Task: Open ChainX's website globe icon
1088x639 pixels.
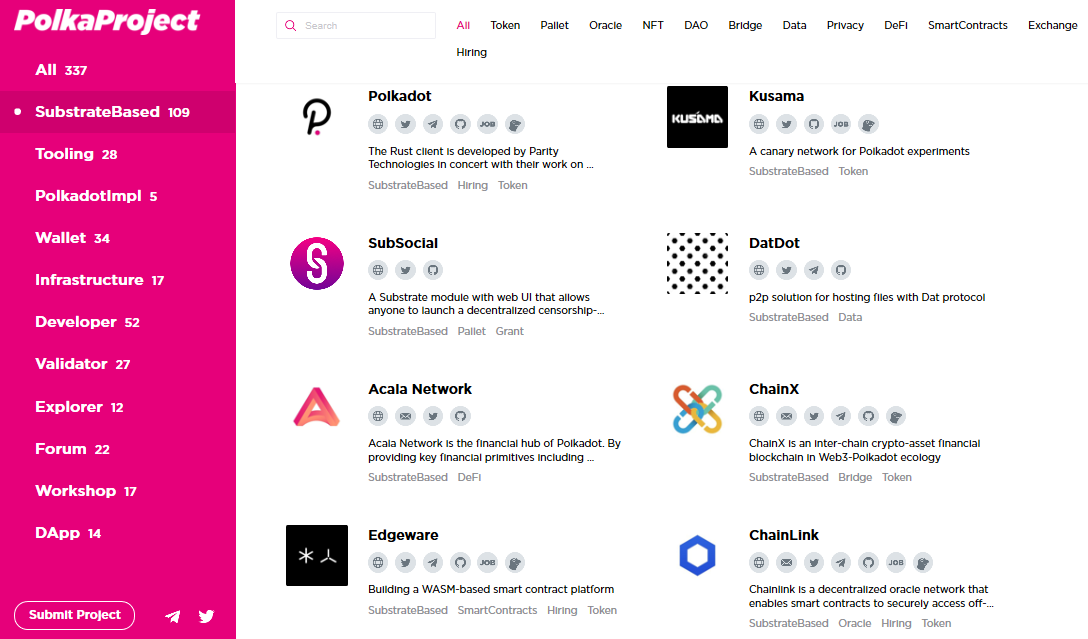Action: click(x=759, y=416)
